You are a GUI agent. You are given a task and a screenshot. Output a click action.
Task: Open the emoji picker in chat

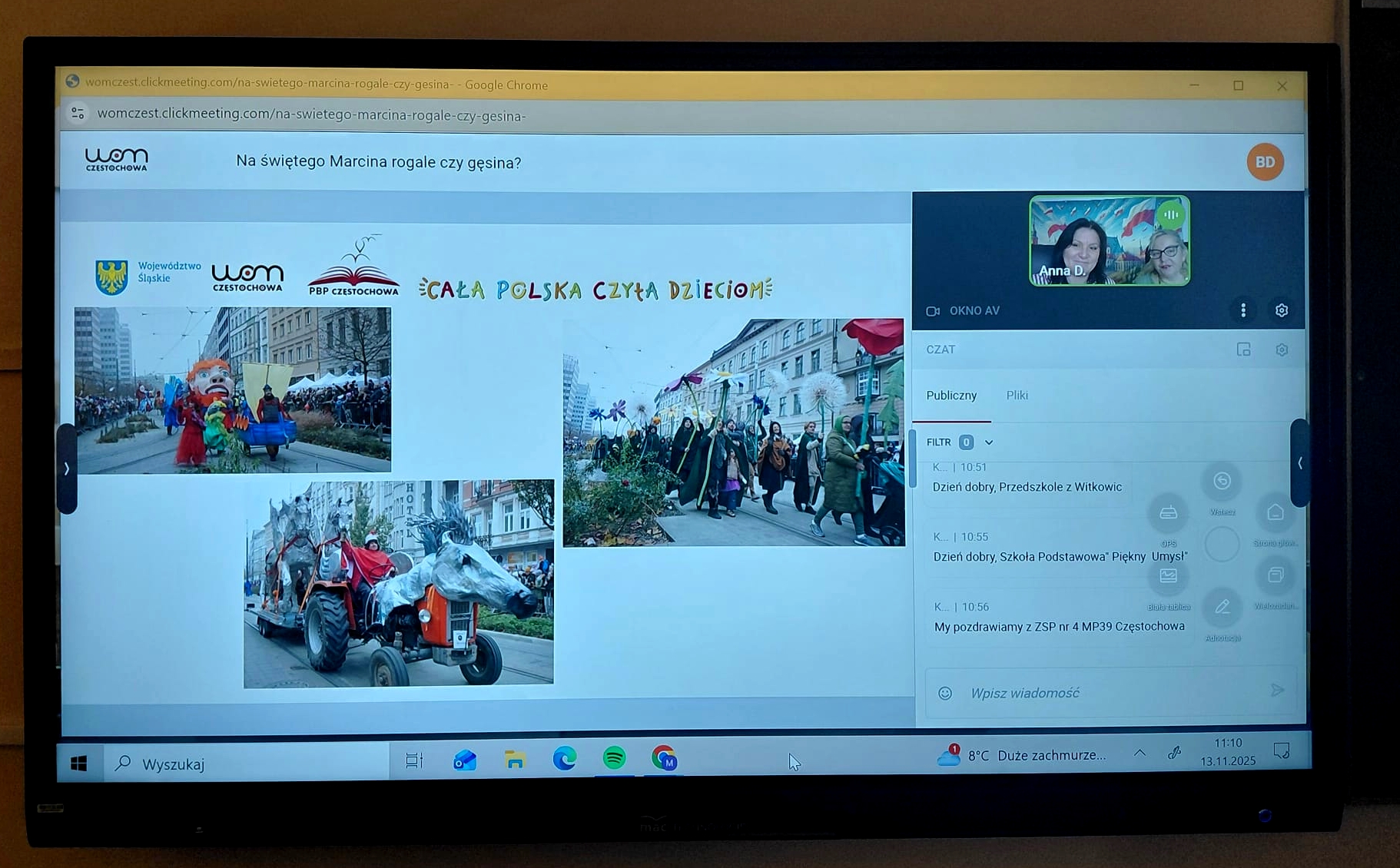click(x=945, y=694)
